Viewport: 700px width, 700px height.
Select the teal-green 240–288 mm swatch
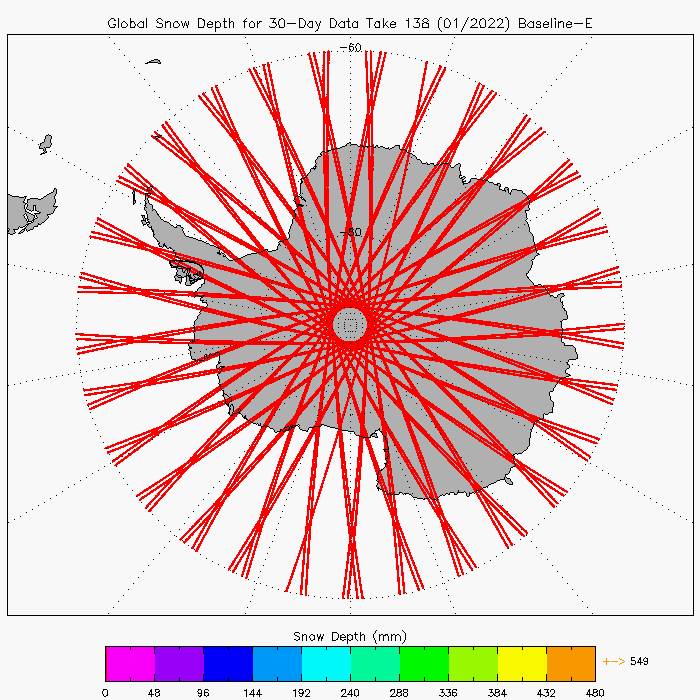(375, 663)
